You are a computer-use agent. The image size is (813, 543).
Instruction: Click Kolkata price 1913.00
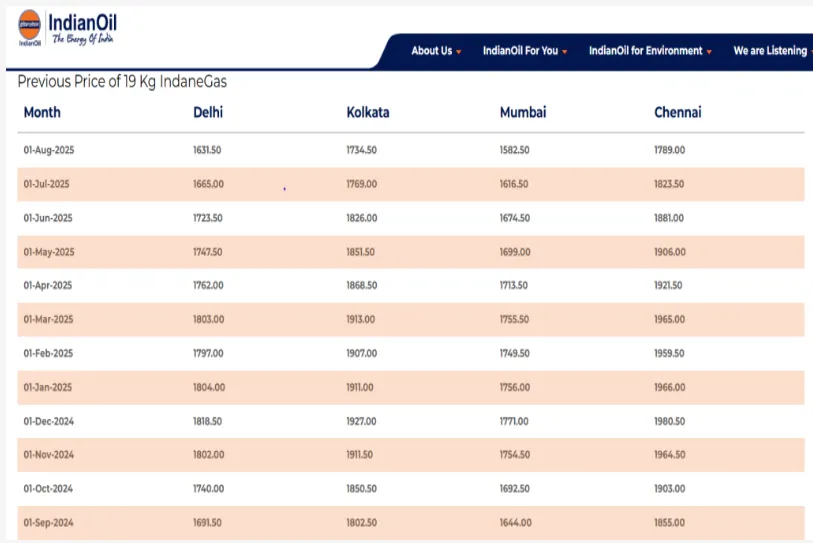click(360, 319)
